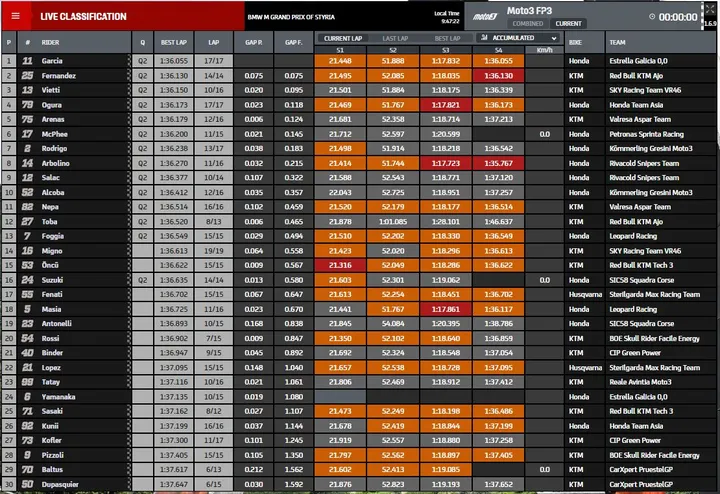This screenshot has width=720, height=494.
Task: Open row options dots for Fernandez
Action: (x=129, y=75)
